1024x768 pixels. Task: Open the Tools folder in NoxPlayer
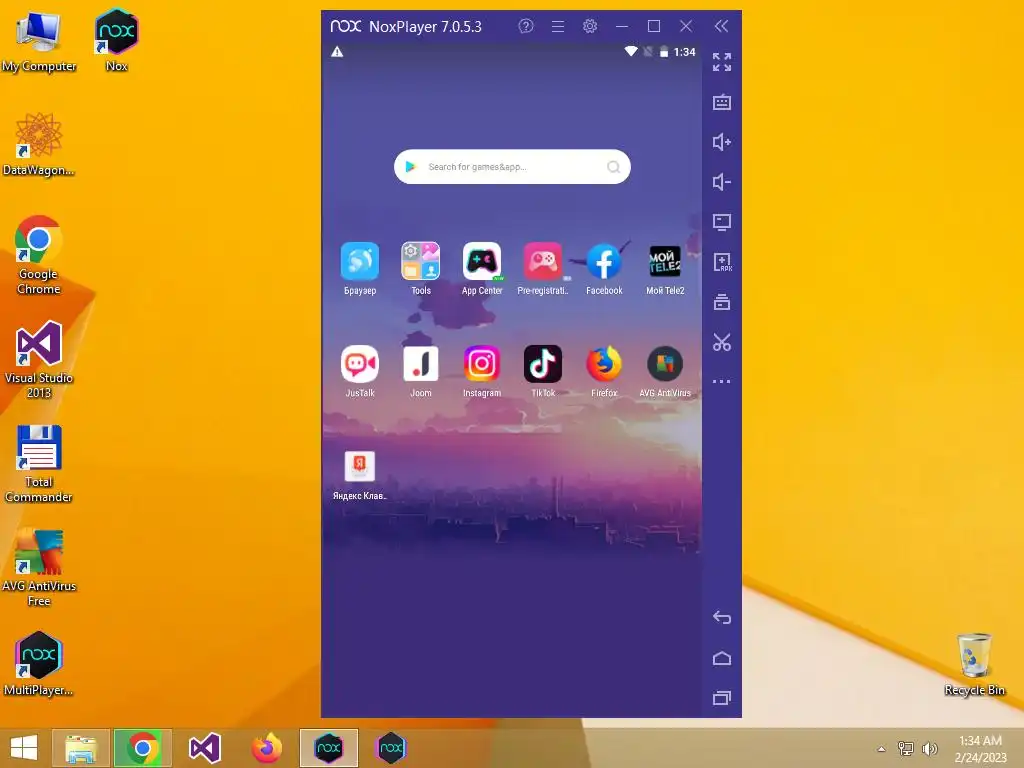click(x=421, y=262)
